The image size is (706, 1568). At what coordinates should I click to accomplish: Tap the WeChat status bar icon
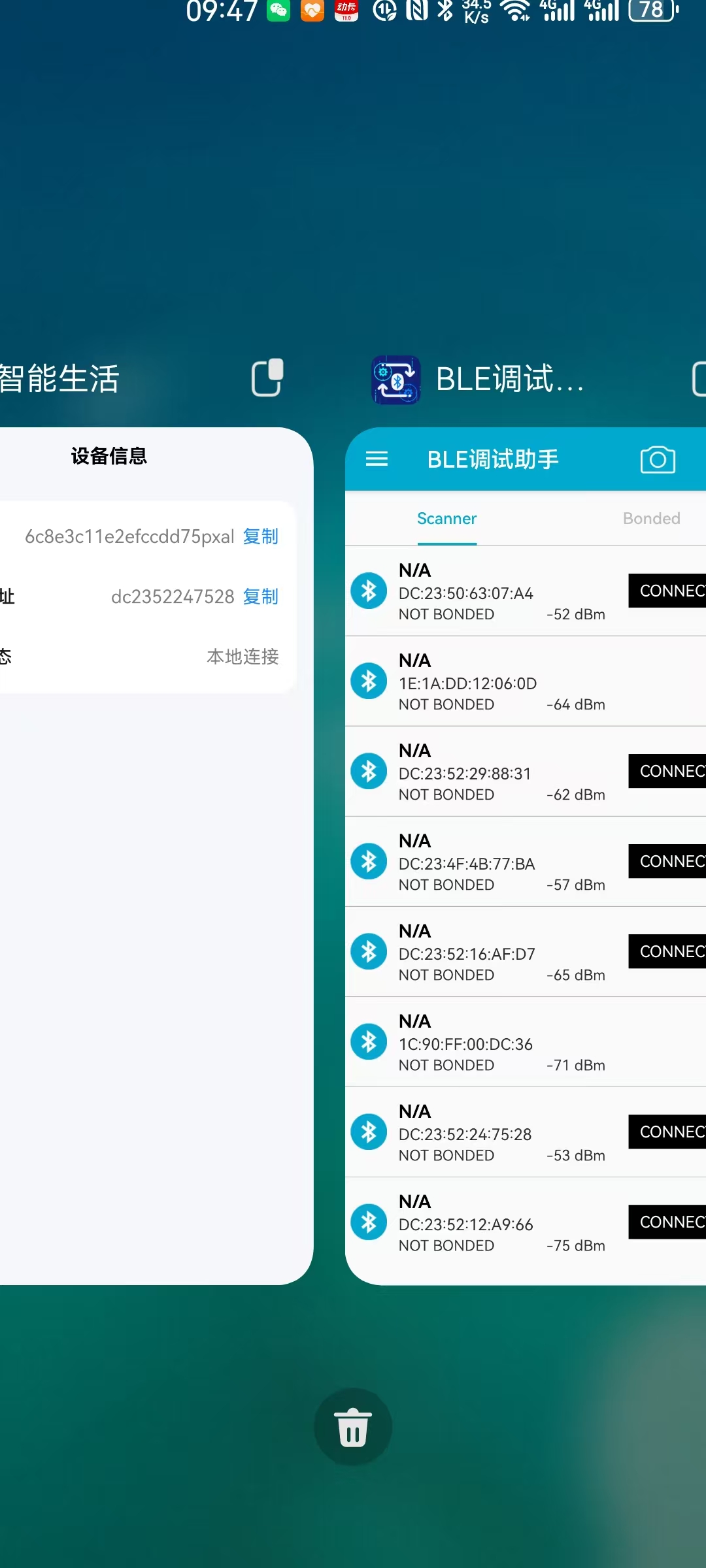click(278, 10)
